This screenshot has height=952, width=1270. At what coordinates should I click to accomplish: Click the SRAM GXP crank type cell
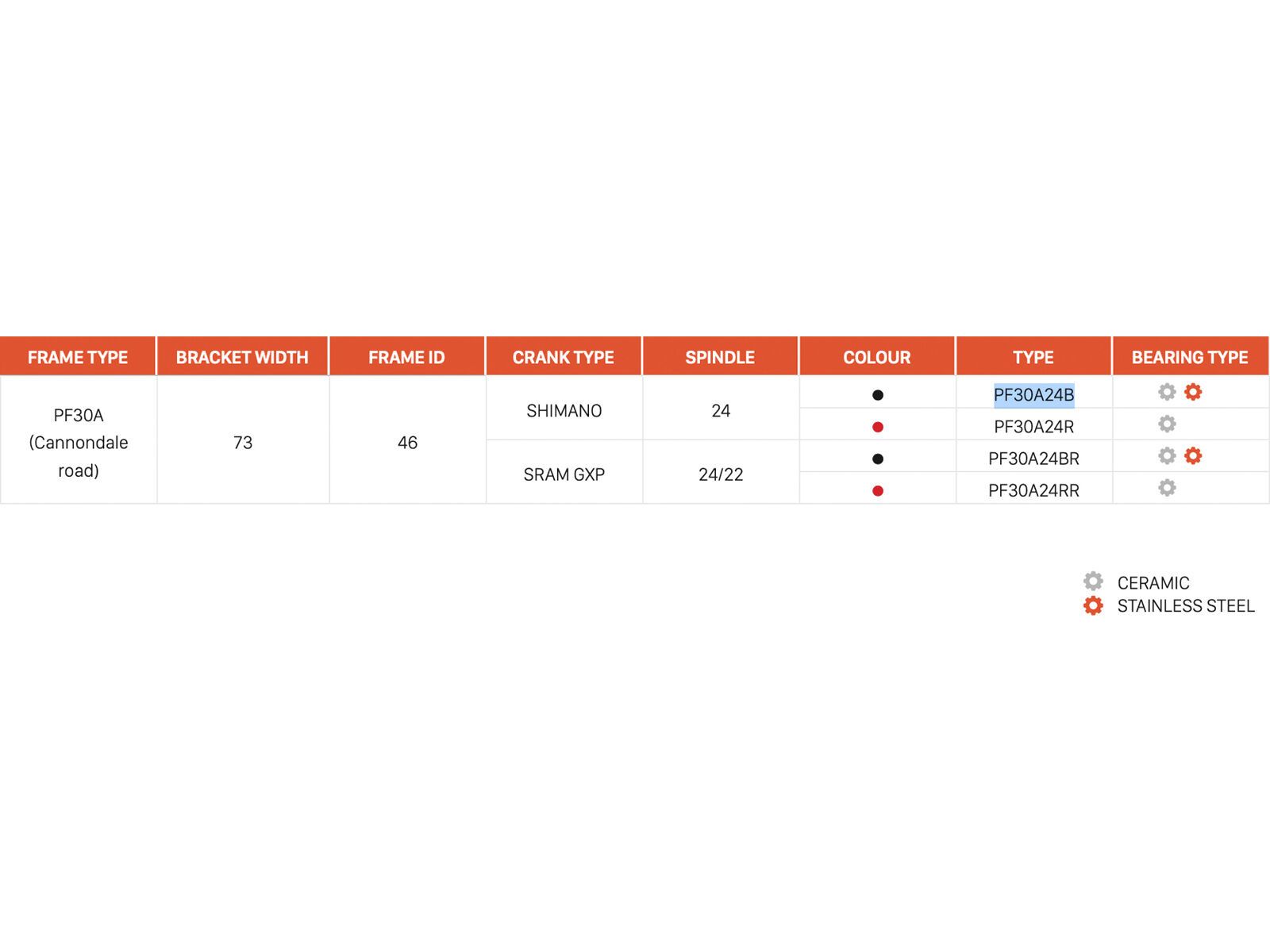pos(564,474)
